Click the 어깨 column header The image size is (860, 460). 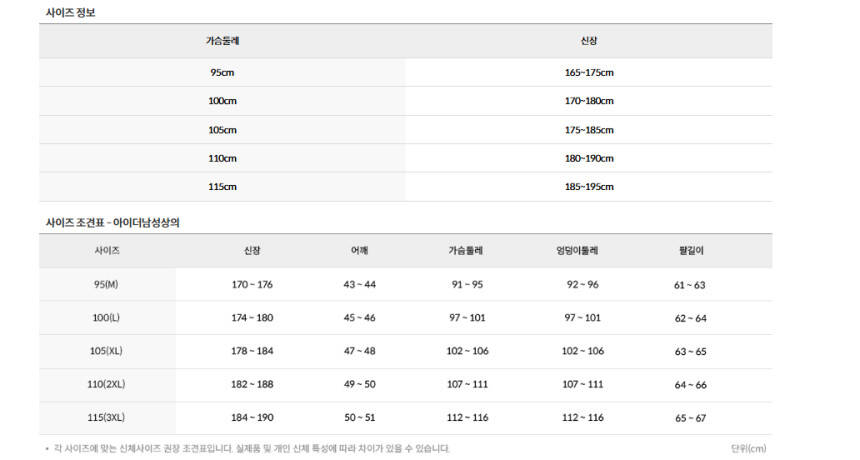tap(359, 250)
